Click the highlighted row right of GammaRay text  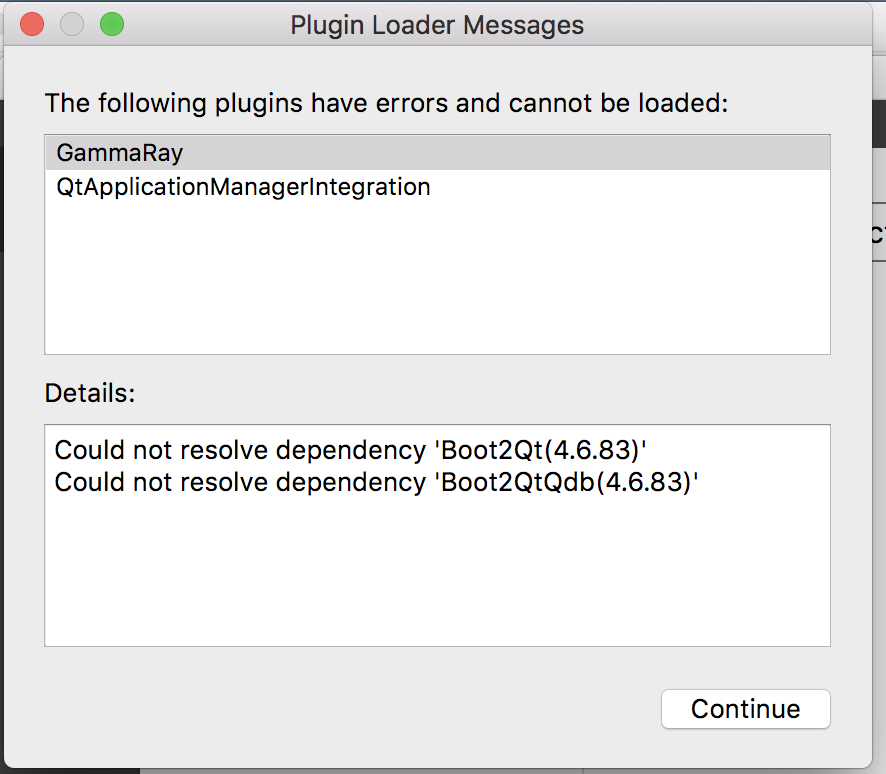(x=500, y=153)
